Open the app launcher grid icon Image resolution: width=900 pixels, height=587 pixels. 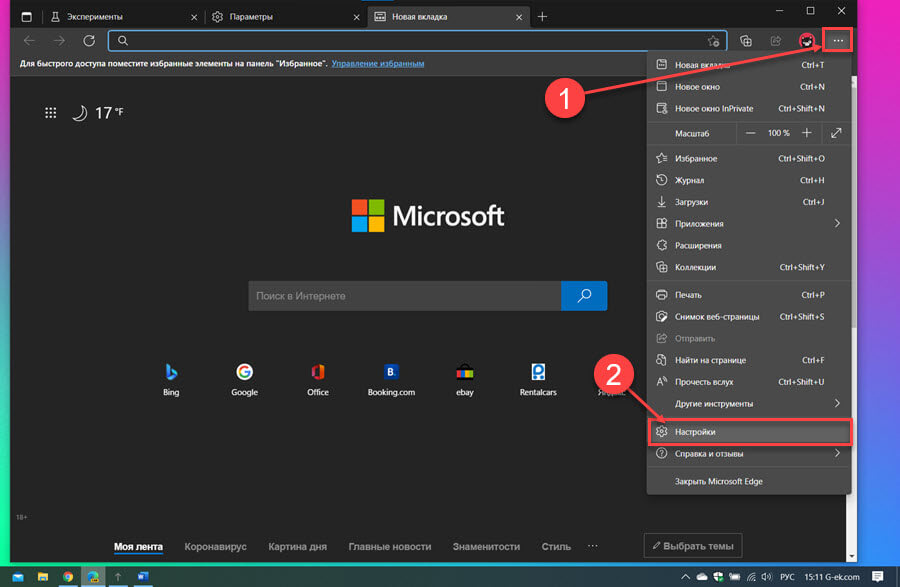51,112
